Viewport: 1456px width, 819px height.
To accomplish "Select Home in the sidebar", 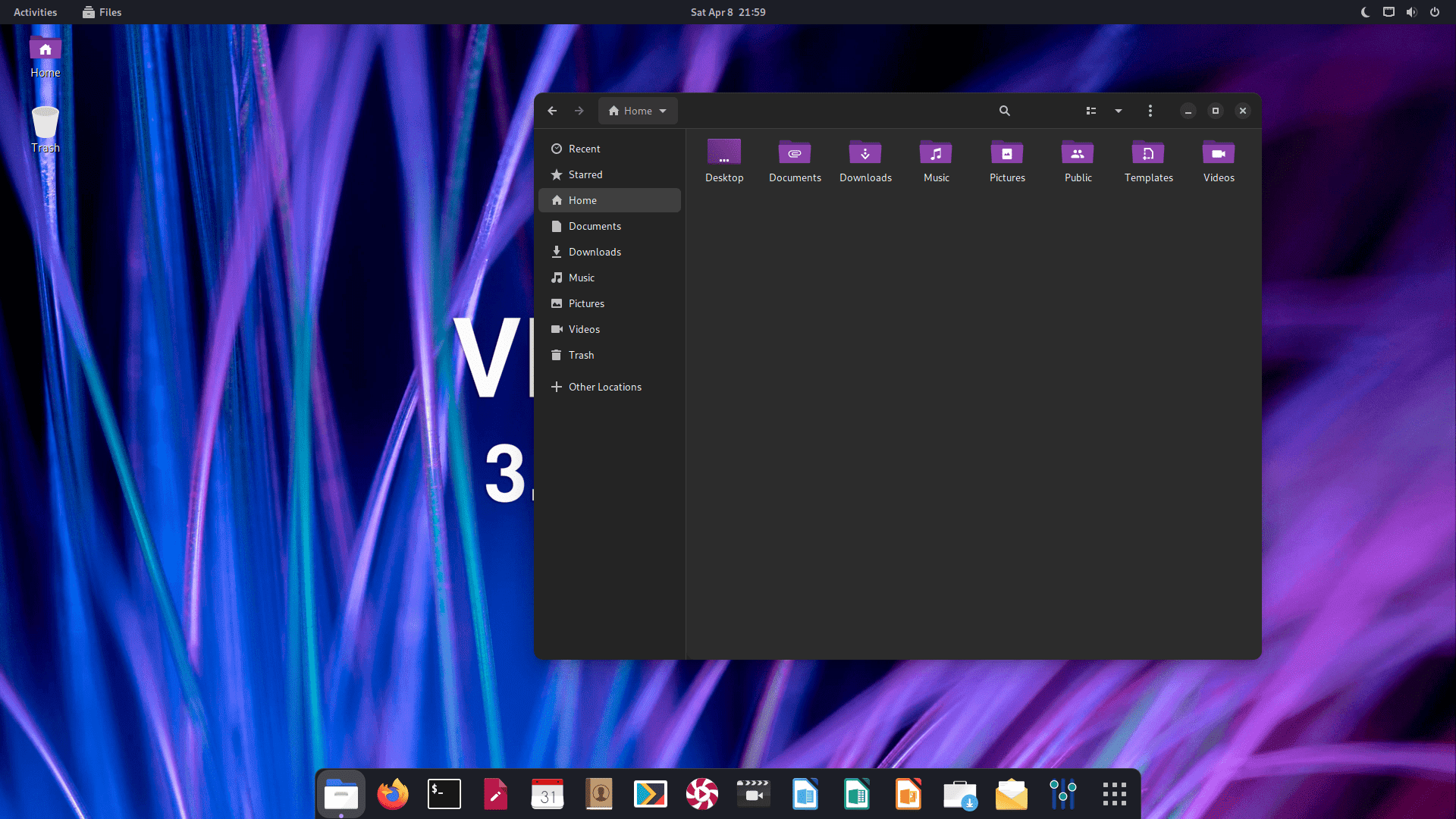I will pos(610,200).
